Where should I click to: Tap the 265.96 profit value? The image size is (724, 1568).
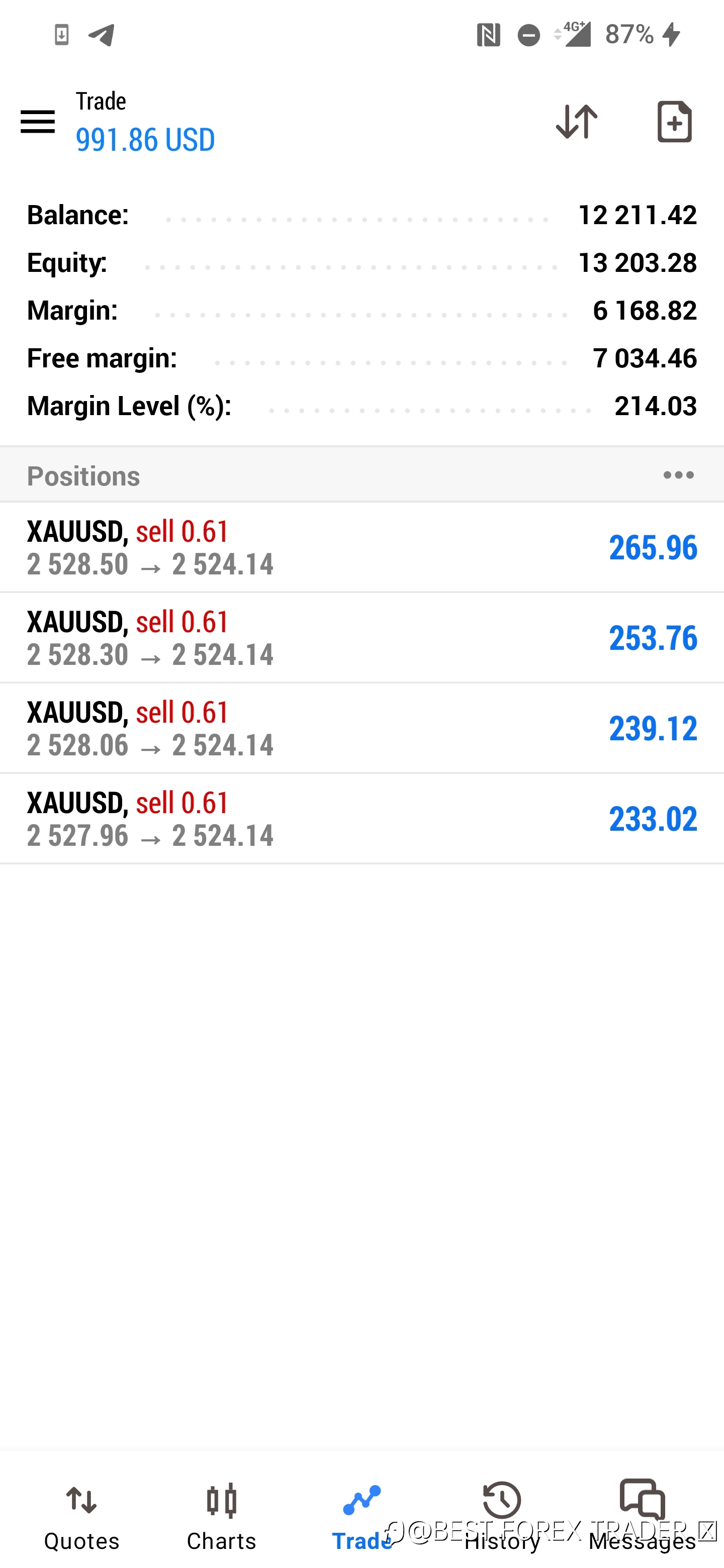pyautogui.click(x=653, y=547)
